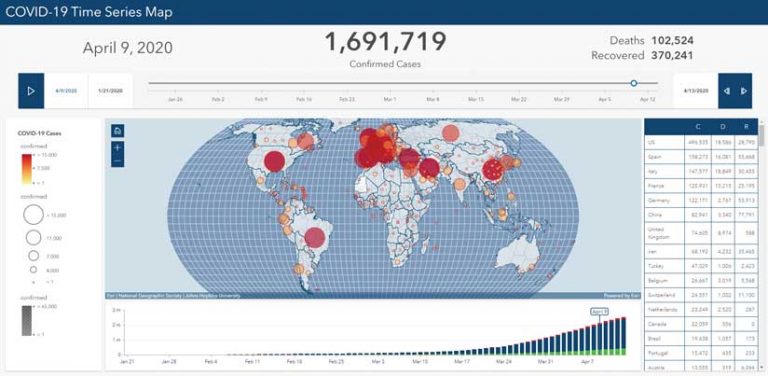
Task: Select the large US case circle
Action: click(x=274, y=161)
